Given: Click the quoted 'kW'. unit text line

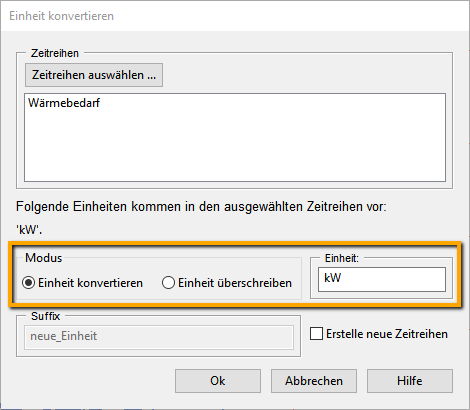Looking at the screenshot, I should [29, 230].
